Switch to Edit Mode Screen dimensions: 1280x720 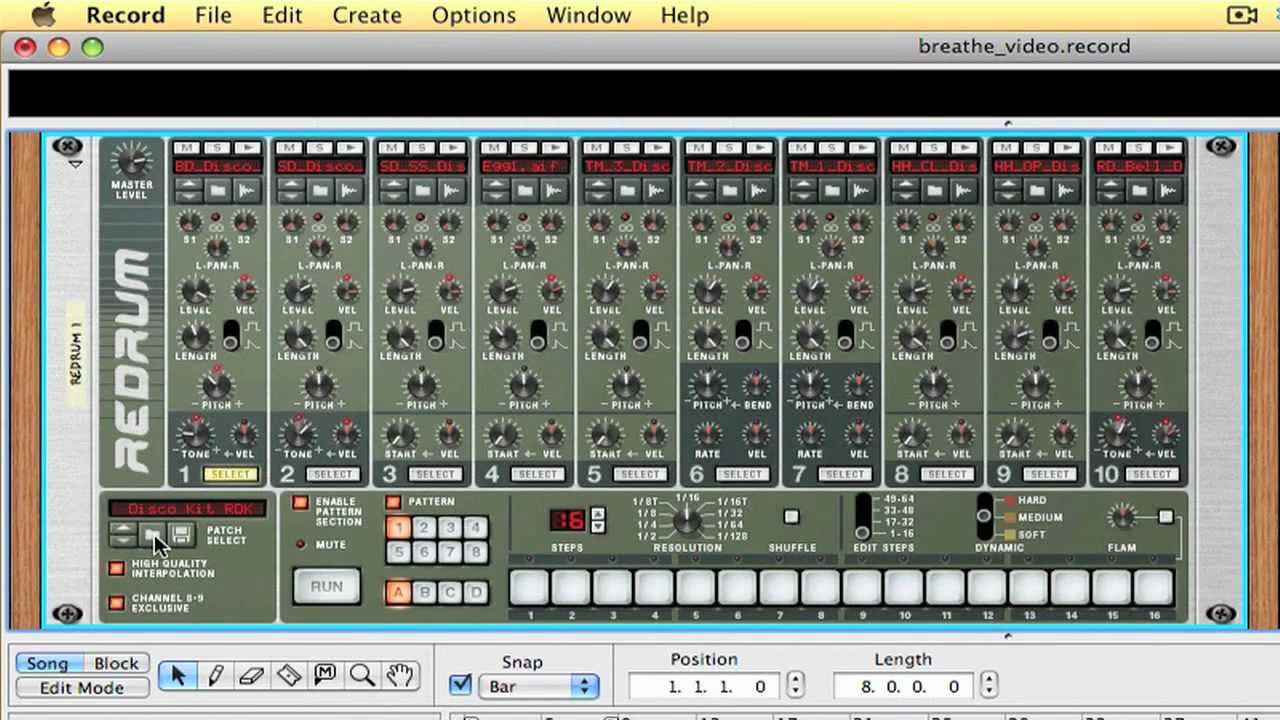coord(82,688)
